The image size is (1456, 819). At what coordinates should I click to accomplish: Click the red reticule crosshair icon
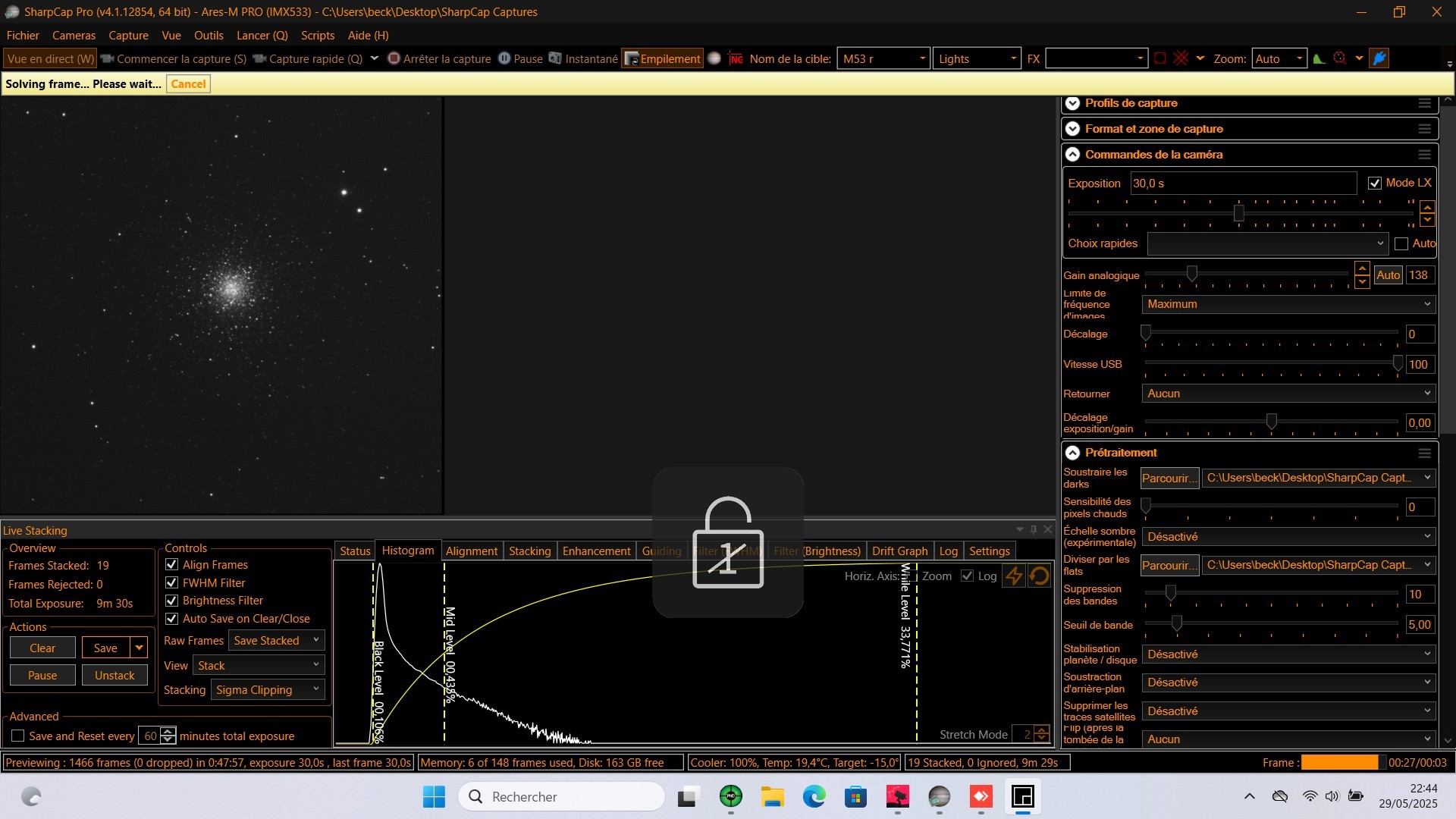tap(1181, 58)
